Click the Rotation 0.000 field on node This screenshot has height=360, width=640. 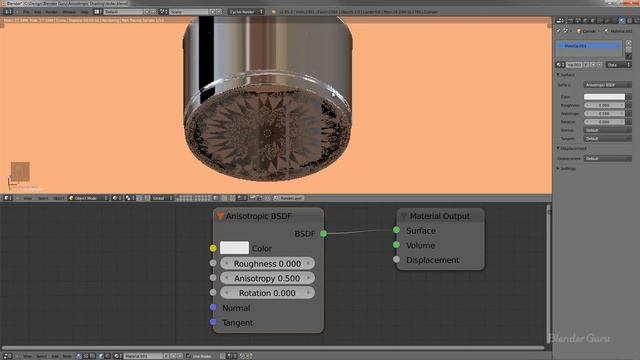coord(267,293)
